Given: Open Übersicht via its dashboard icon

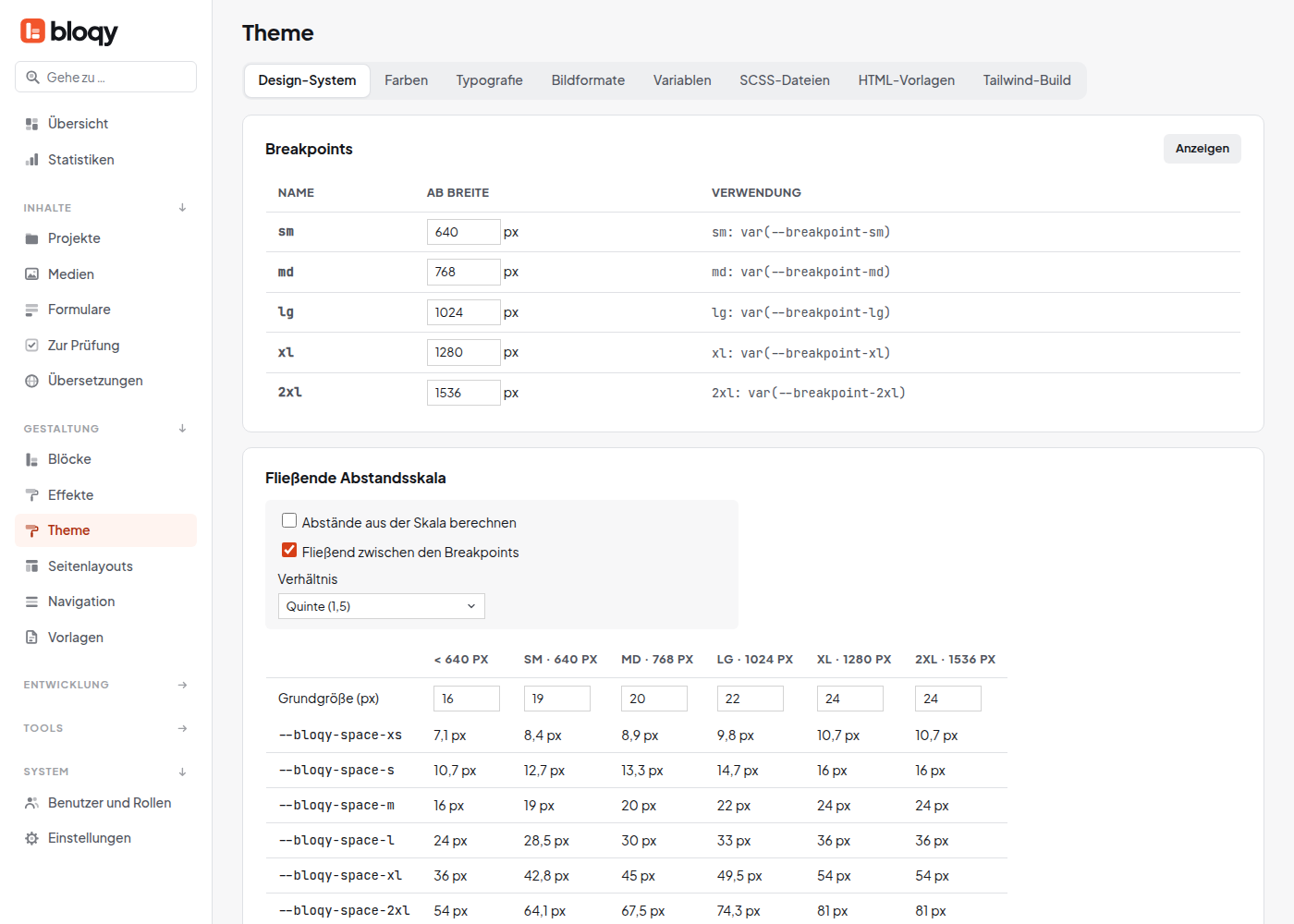Looking at the screenshot, I should tap(31, 124).
